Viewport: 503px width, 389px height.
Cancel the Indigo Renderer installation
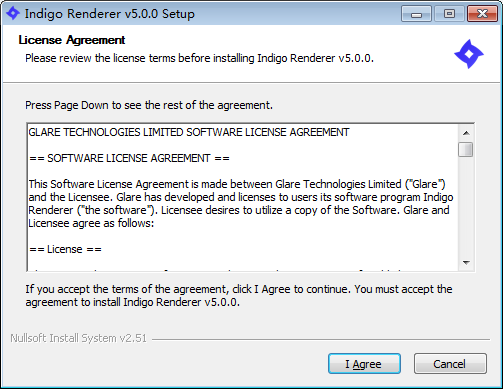450,364
